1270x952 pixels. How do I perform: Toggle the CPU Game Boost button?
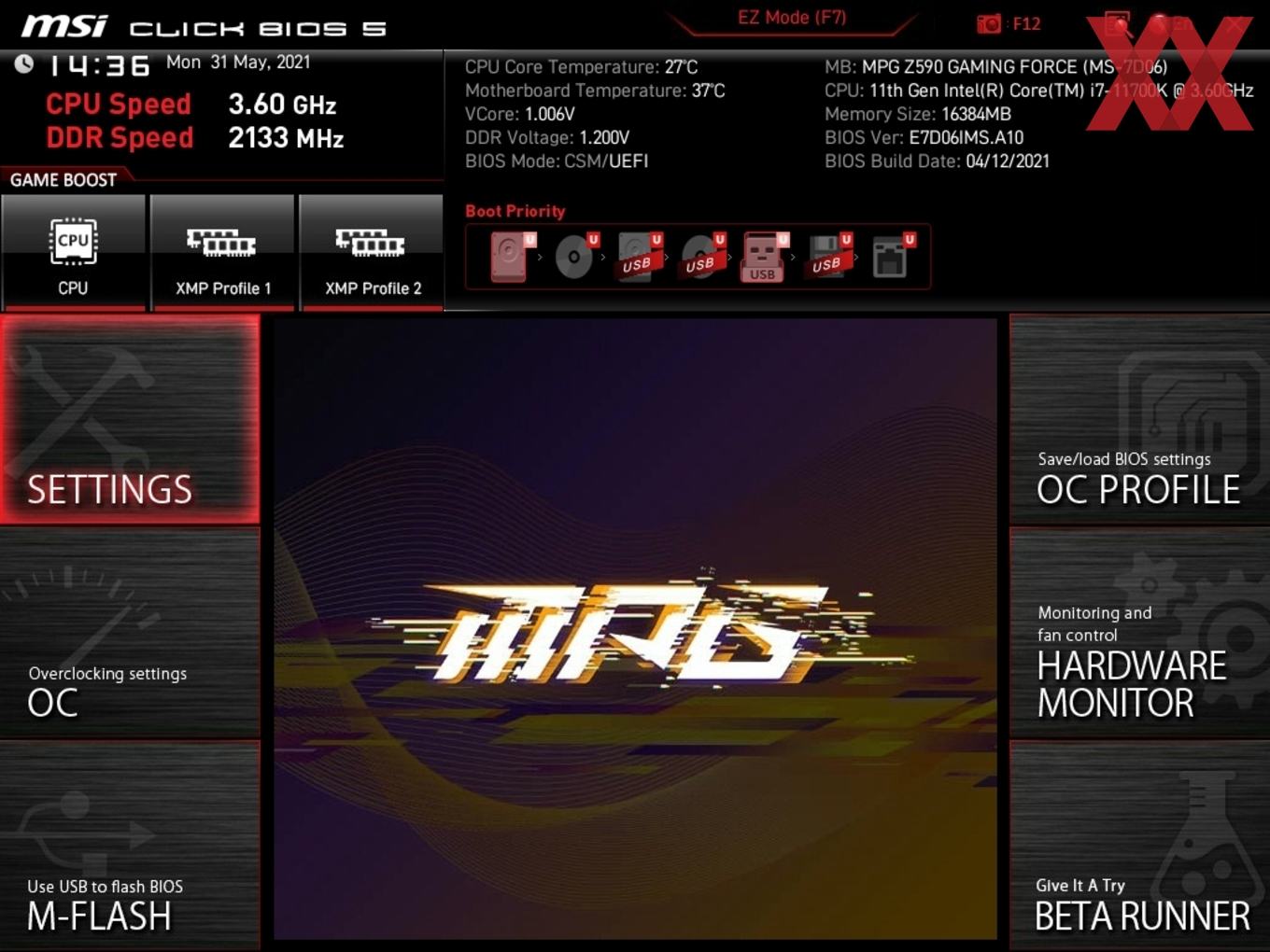click(x=74, y=252)
